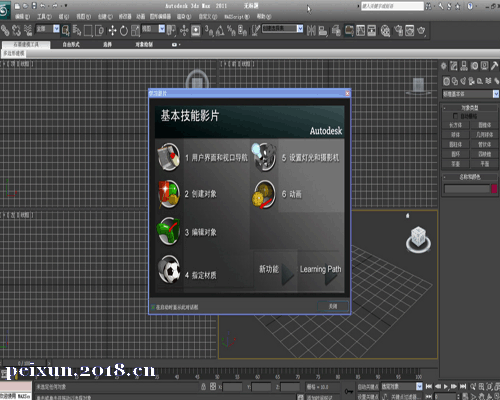Click the 茶壶 teapot button
This screenshot has height=400, width=500.
(x=455, y=164)
